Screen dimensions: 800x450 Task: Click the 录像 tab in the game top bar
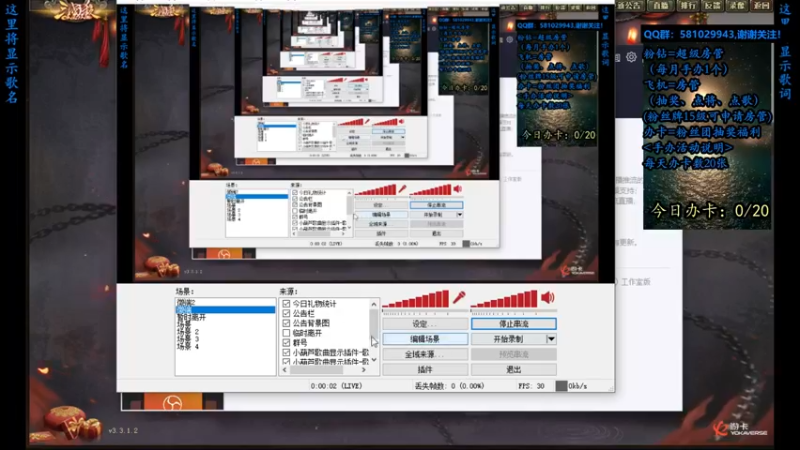(736, 6)
